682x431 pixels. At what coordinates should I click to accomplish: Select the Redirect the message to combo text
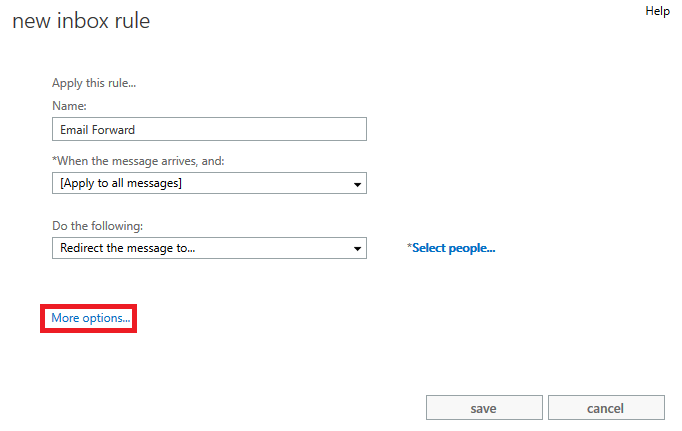click(x=127, y=248)
